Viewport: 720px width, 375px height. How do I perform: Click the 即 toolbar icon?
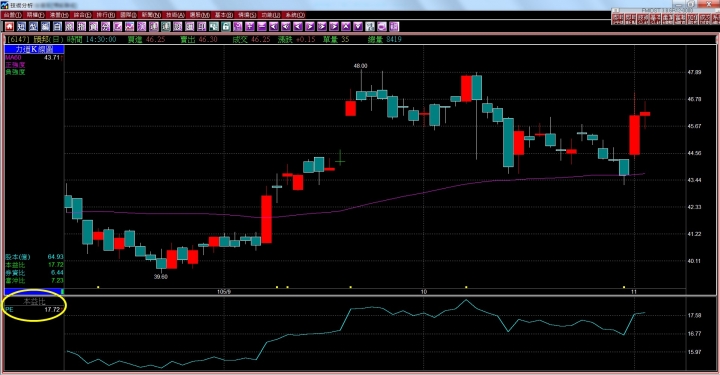click(202, 26)
